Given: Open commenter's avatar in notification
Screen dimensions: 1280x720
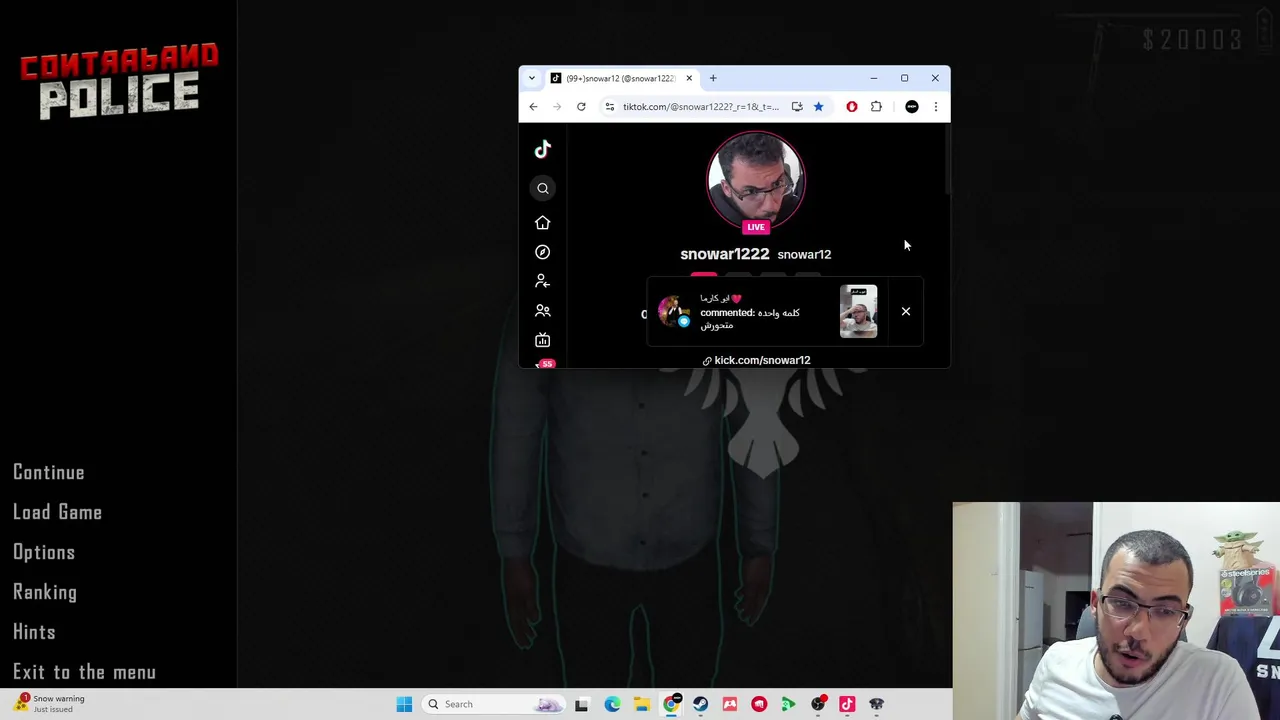Looking at the screenshot, I should [673, 311].
